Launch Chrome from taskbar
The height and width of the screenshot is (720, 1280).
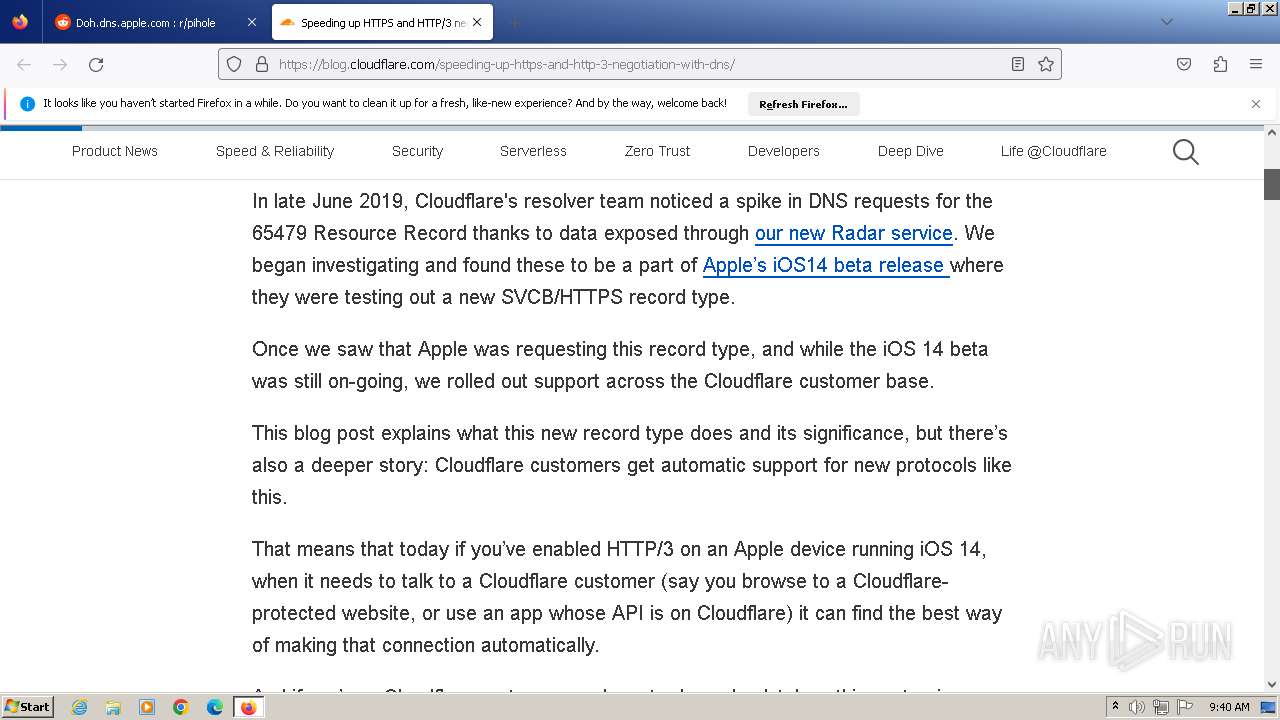click(181, 707)
